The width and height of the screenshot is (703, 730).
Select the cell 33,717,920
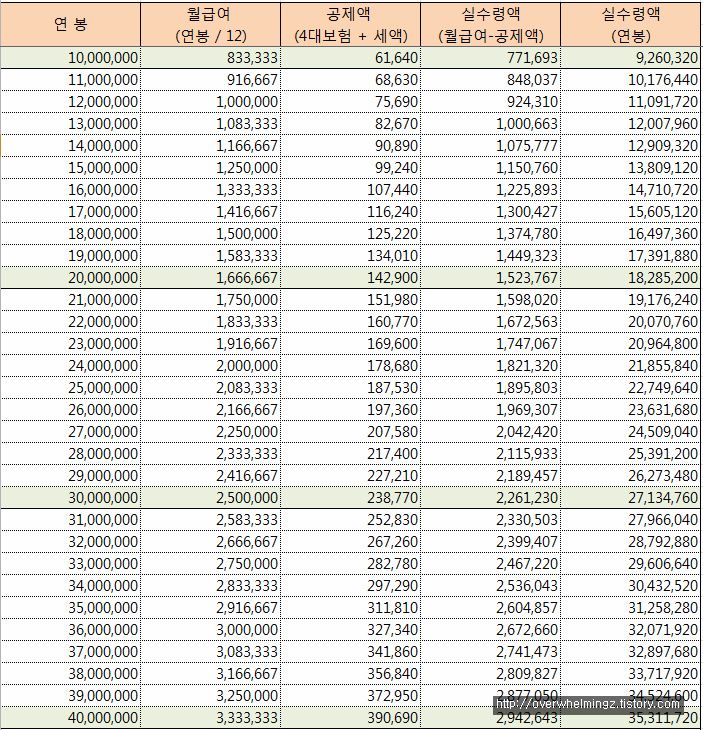click(x=631, y=673)
